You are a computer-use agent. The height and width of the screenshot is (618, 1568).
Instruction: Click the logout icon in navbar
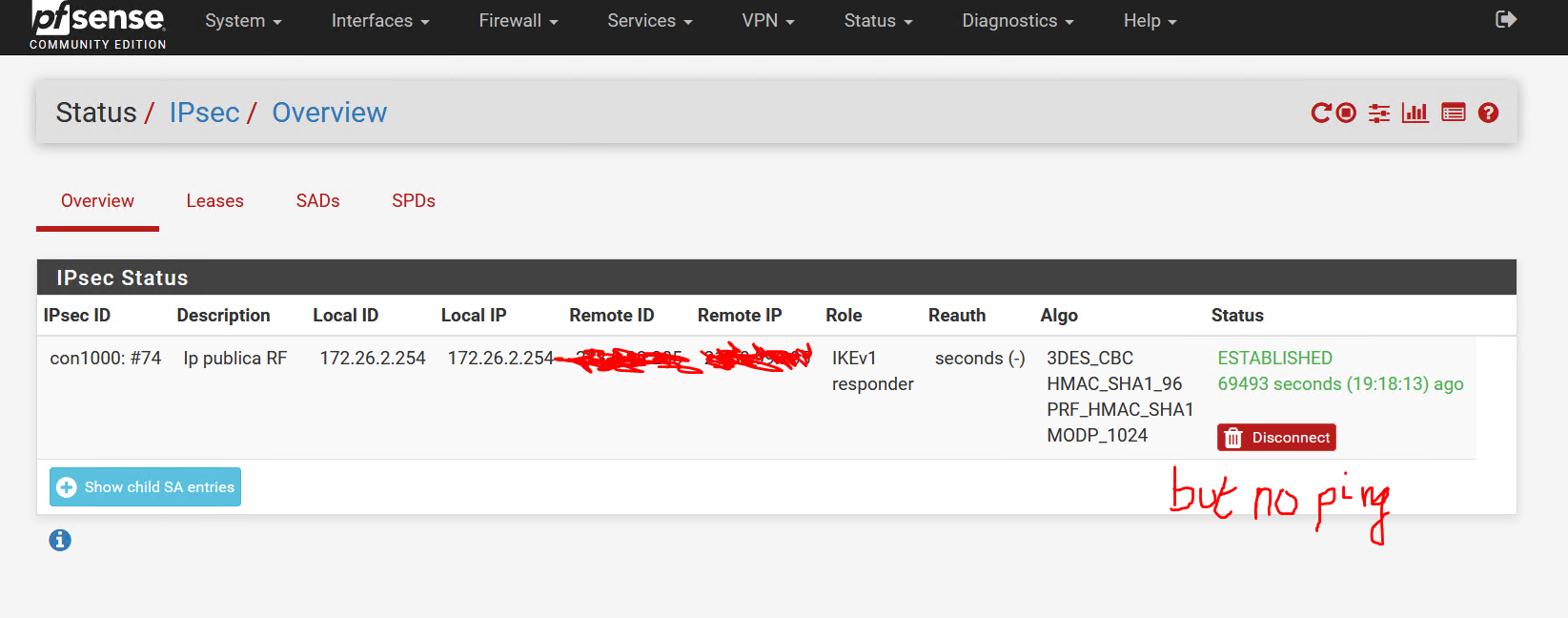(x=1506, y=19)
